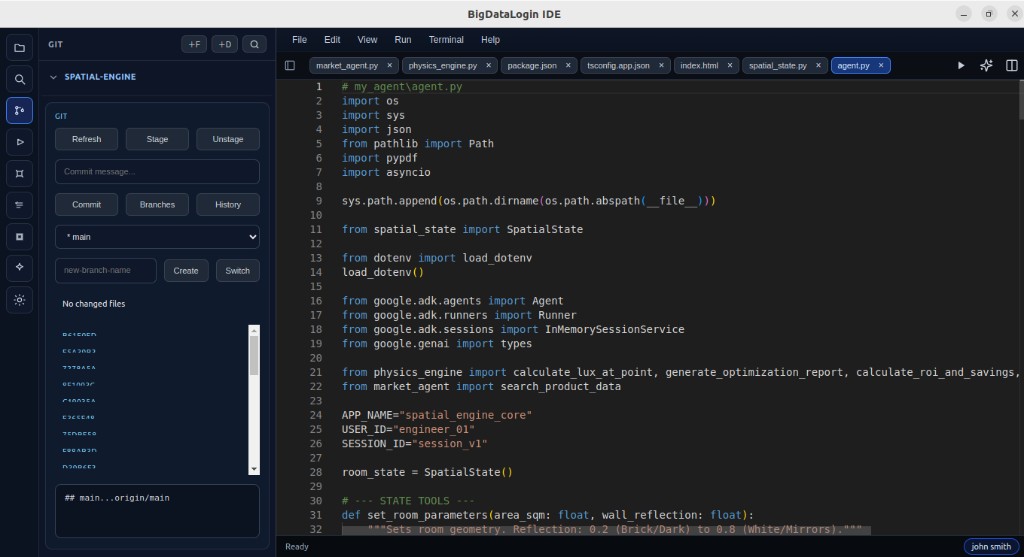Viewport: 1024px width, 557px height.
Task: Click the search button in GIT header
Action: (255, 44)
